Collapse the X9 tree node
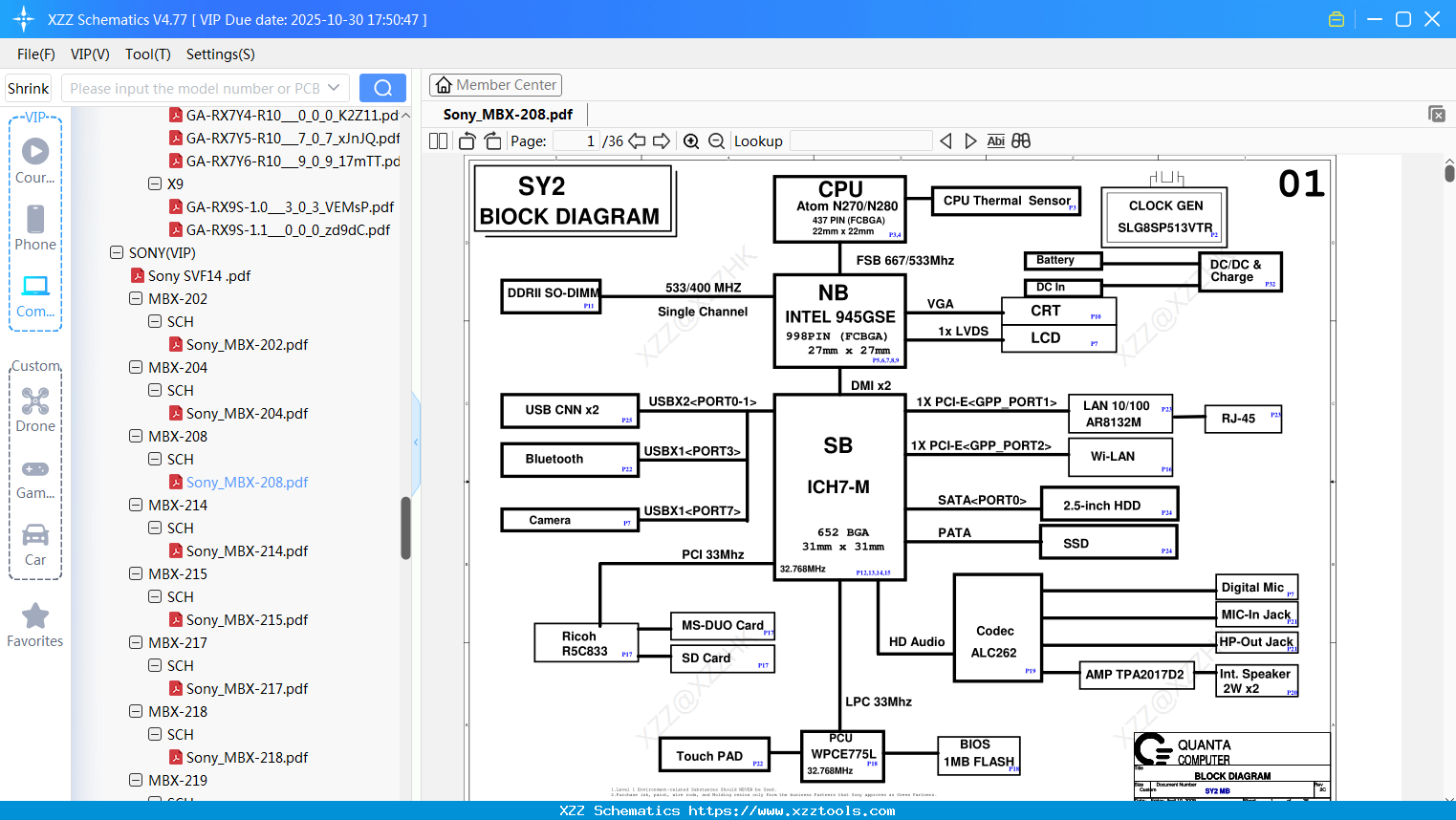This screenshot has height=820, width=1456. click(155, 183)
